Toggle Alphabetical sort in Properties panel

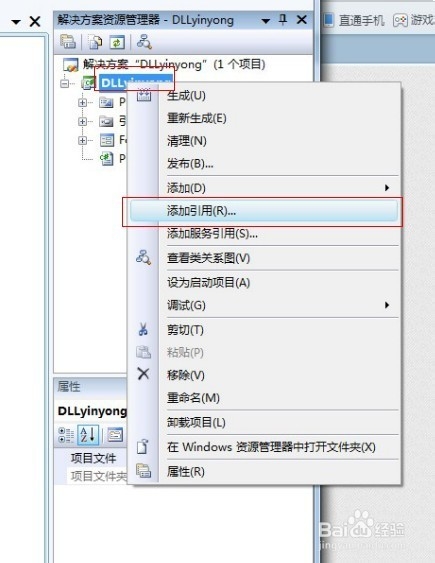pos(88,435)
